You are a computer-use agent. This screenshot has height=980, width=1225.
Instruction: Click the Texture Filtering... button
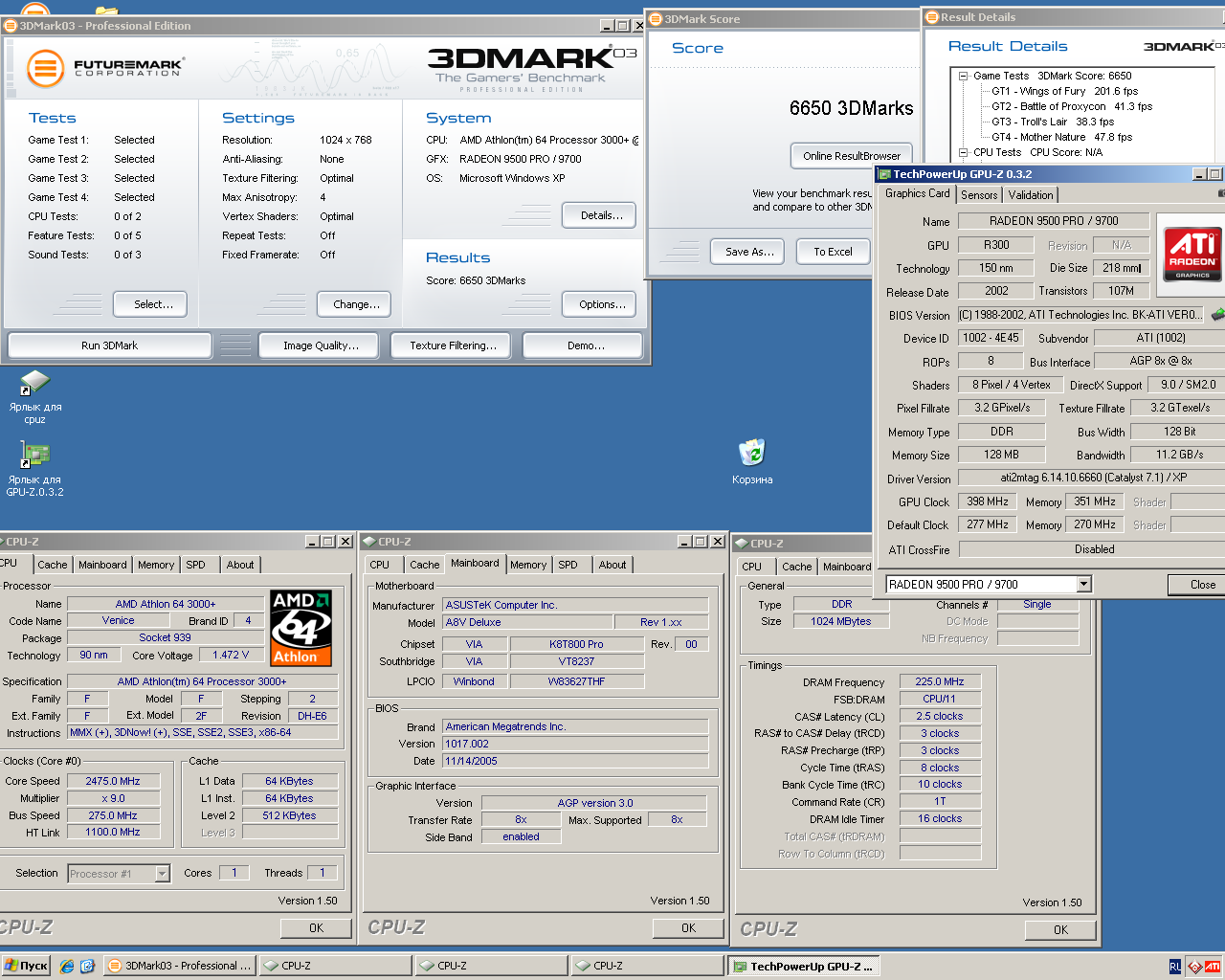pyautogui.click(x=453, y=345)
